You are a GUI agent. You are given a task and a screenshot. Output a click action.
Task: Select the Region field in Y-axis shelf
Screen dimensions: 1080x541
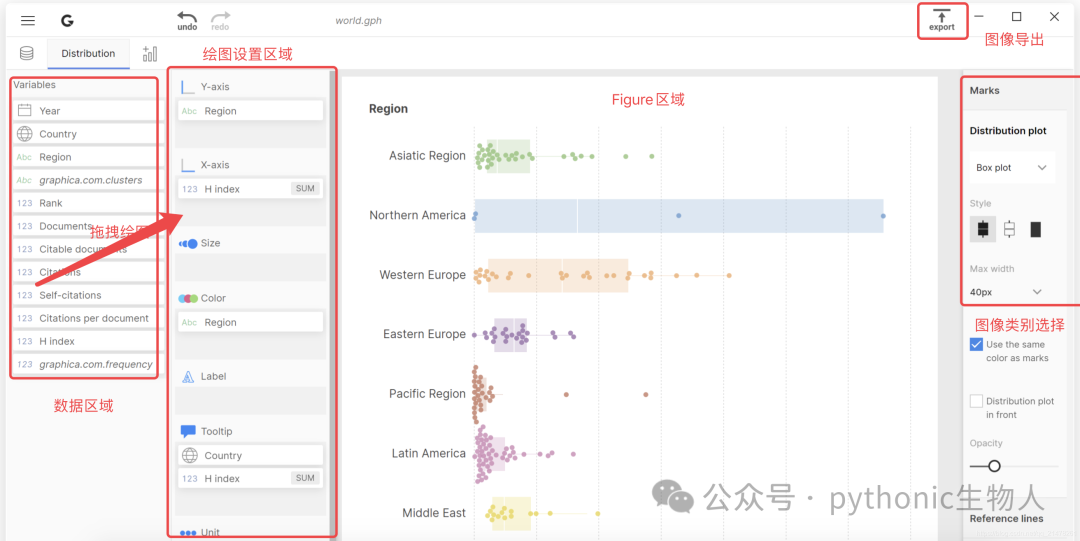coord(250,111)
